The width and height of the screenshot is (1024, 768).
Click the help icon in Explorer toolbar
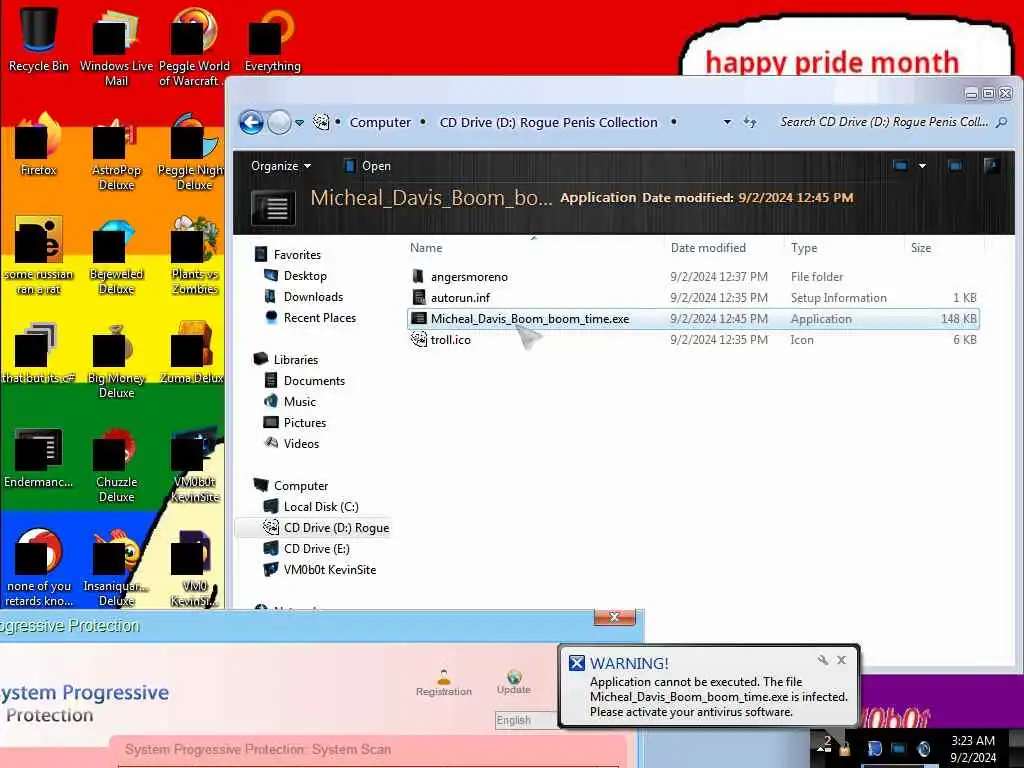click(991, 166)
